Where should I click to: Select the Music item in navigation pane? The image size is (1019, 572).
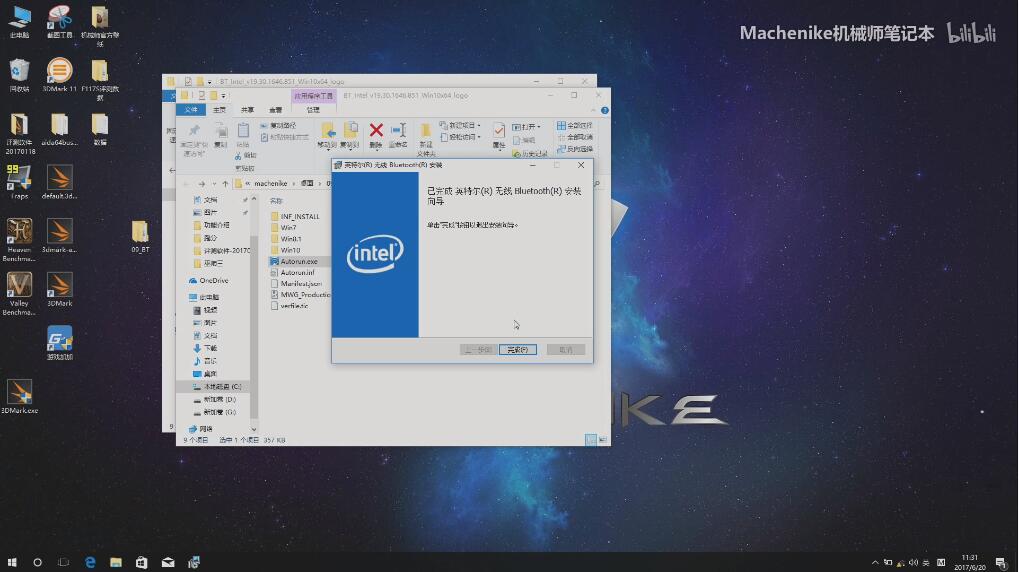pos(205,361)
